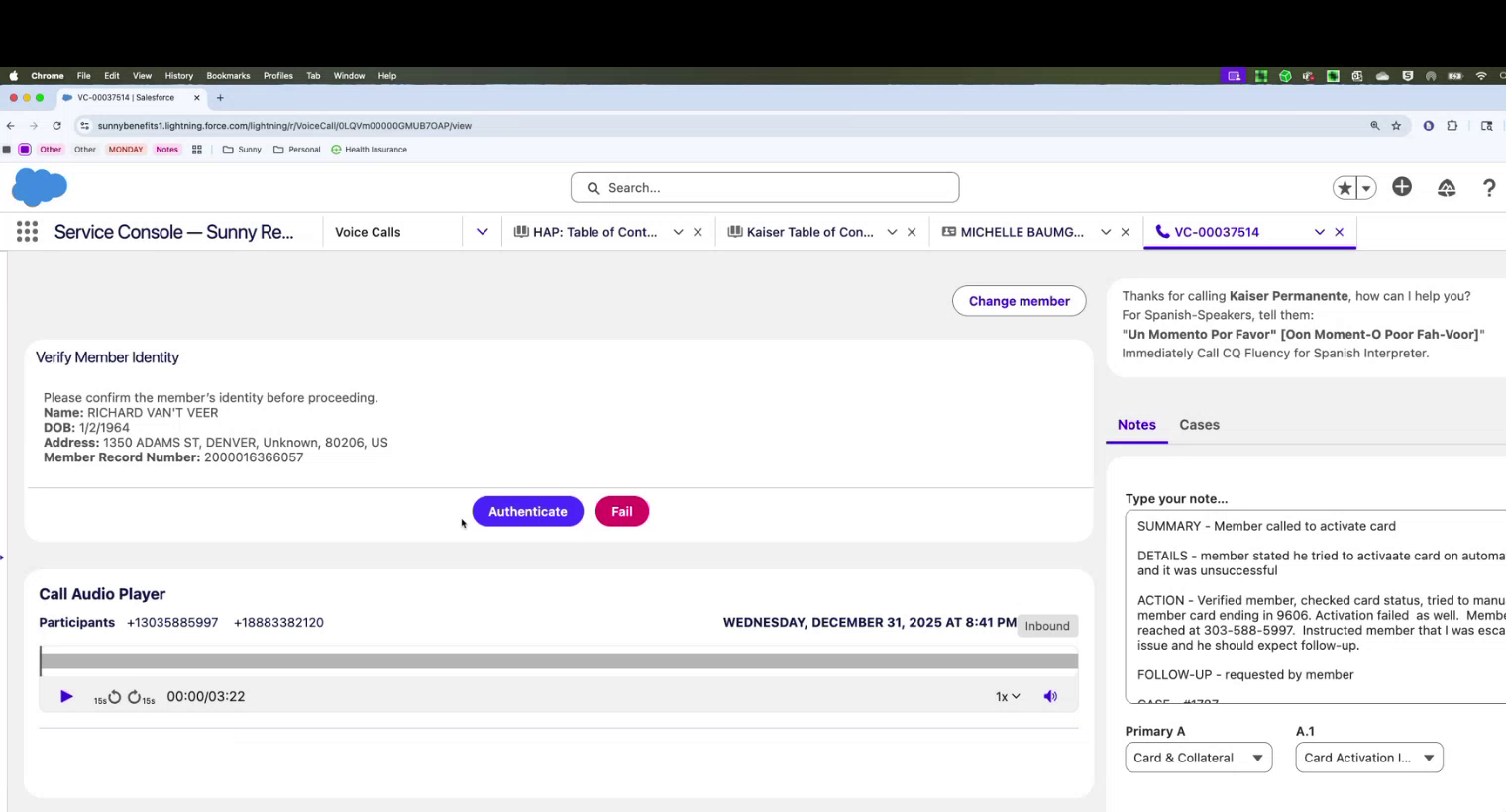Switch to Kaiser Table of Contents tab
Image resolution: width=1506 pixels, height=812 pixels.
click(809, 232)
